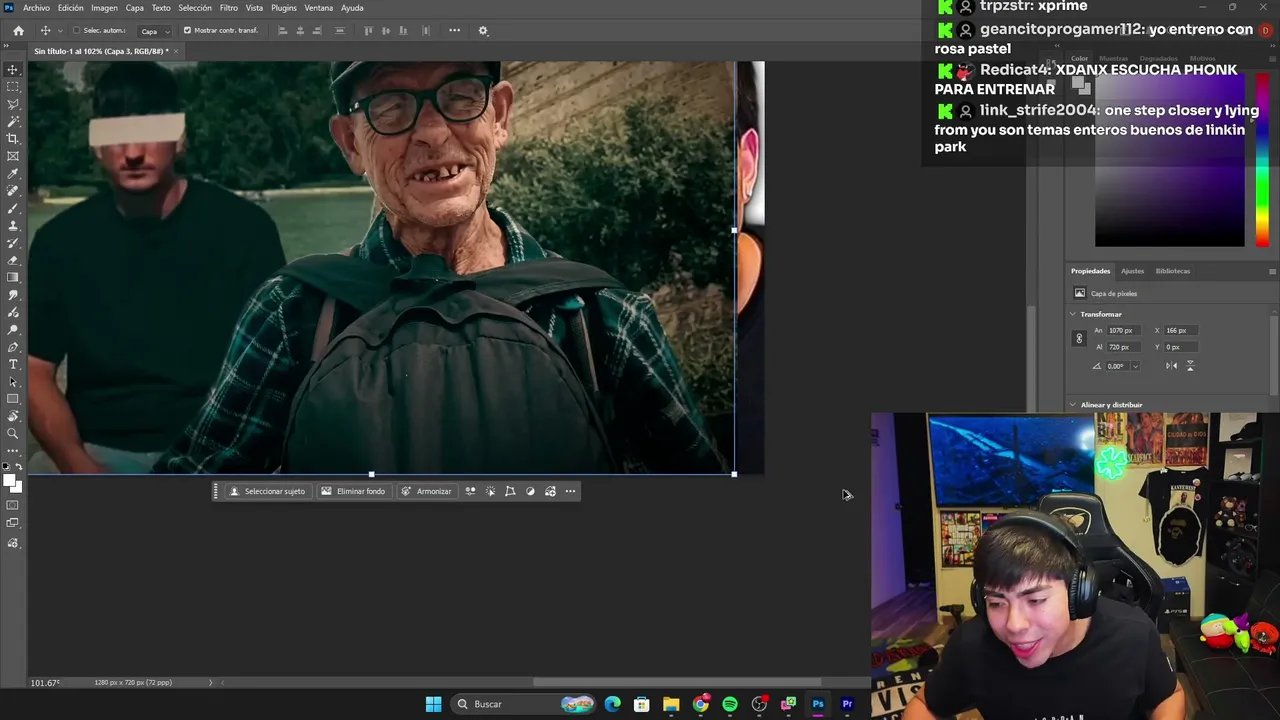Select the Rectangle shape tool
This screenshot has width=1280, height=720.
(x=13, y=399)
